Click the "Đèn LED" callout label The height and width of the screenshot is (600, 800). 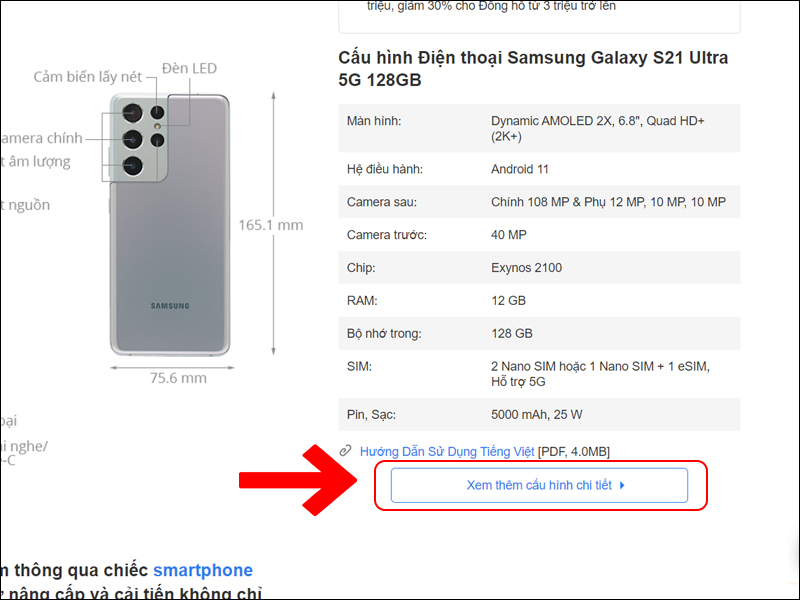coord(189,69)
